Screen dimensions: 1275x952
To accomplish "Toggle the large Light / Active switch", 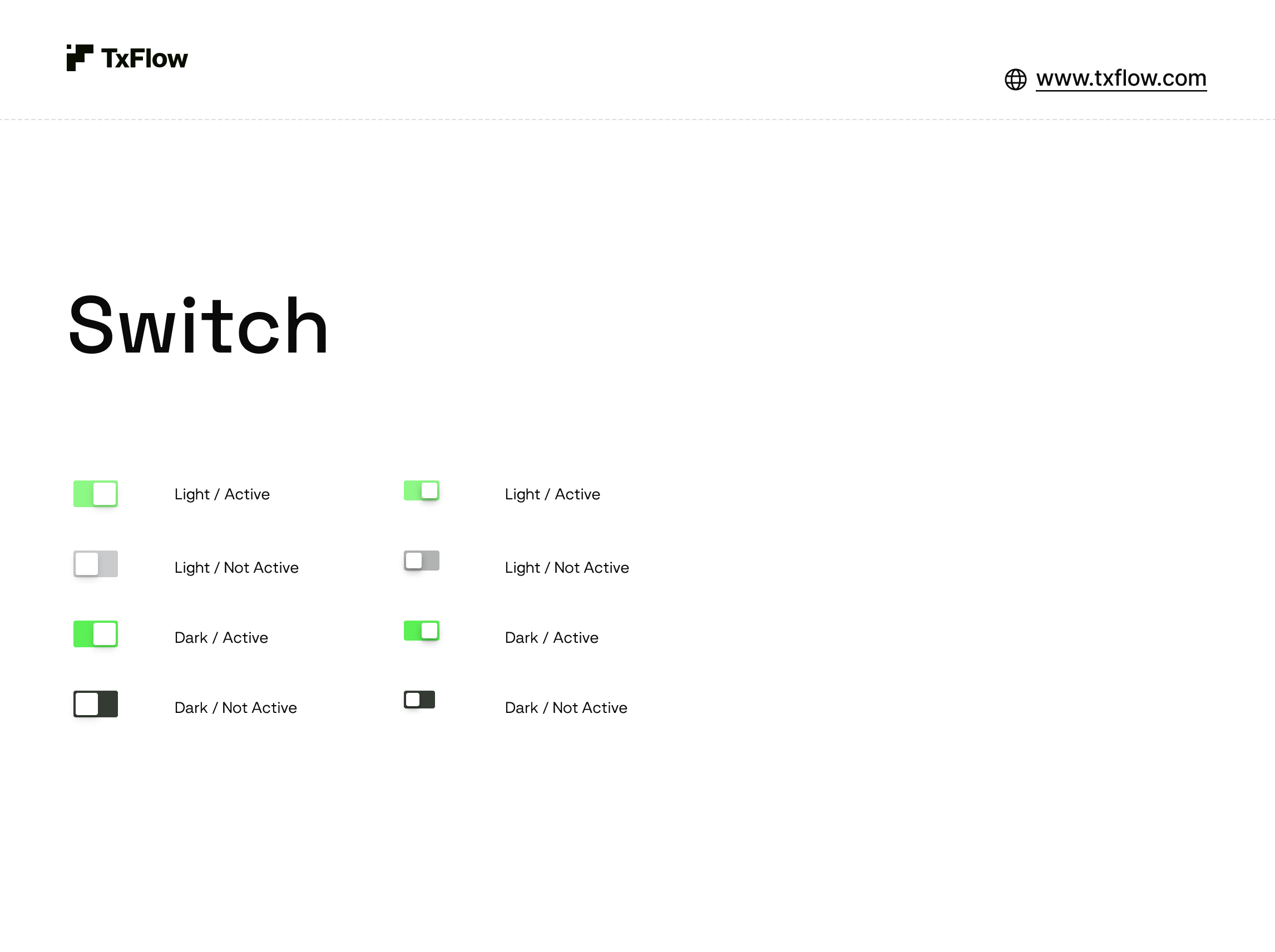I will [x=95, y=494].
